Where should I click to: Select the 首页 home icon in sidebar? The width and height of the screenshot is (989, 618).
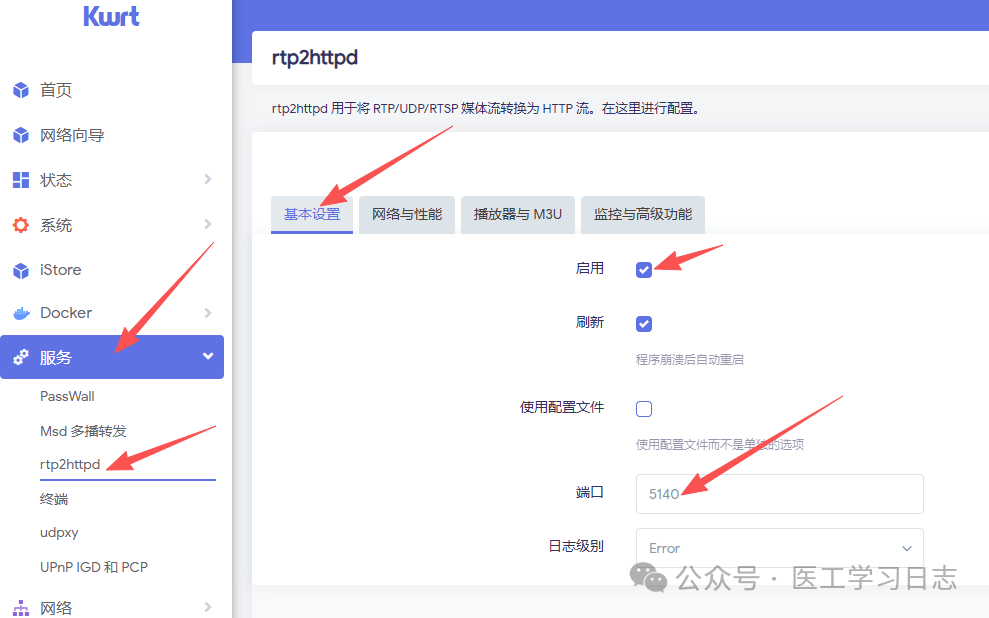22,90
